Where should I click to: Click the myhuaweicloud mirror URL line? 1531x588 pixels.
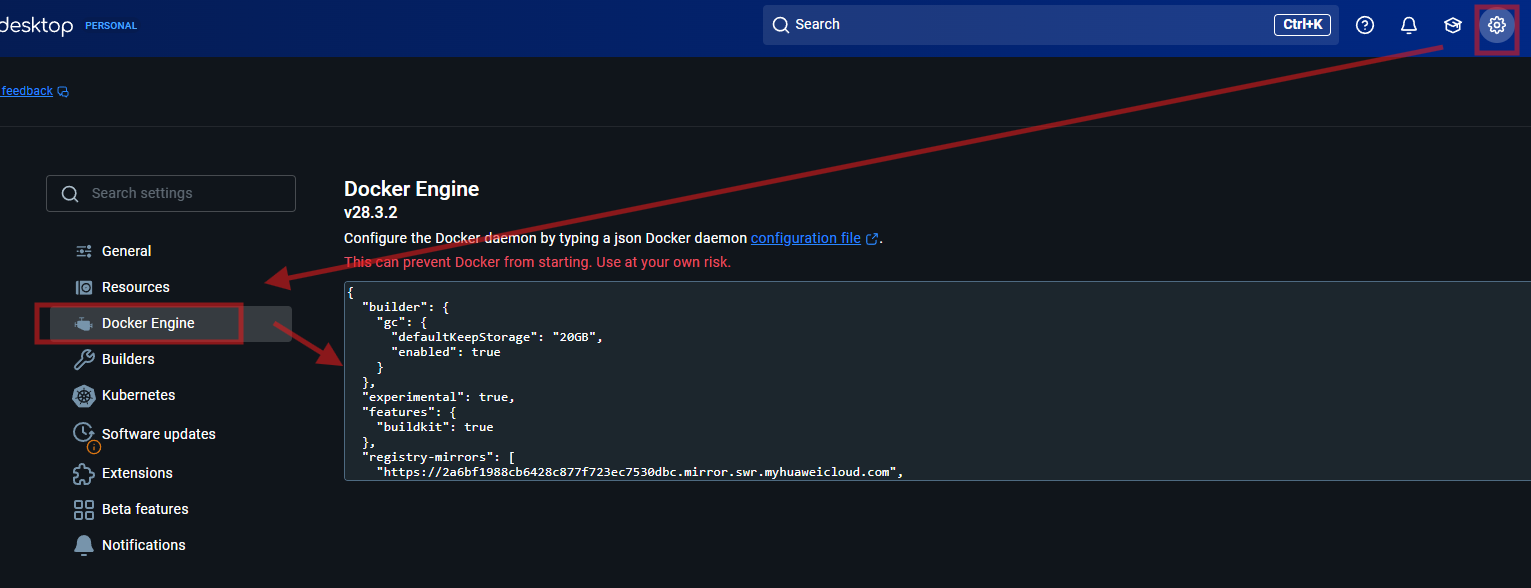(x=640, y=472)
